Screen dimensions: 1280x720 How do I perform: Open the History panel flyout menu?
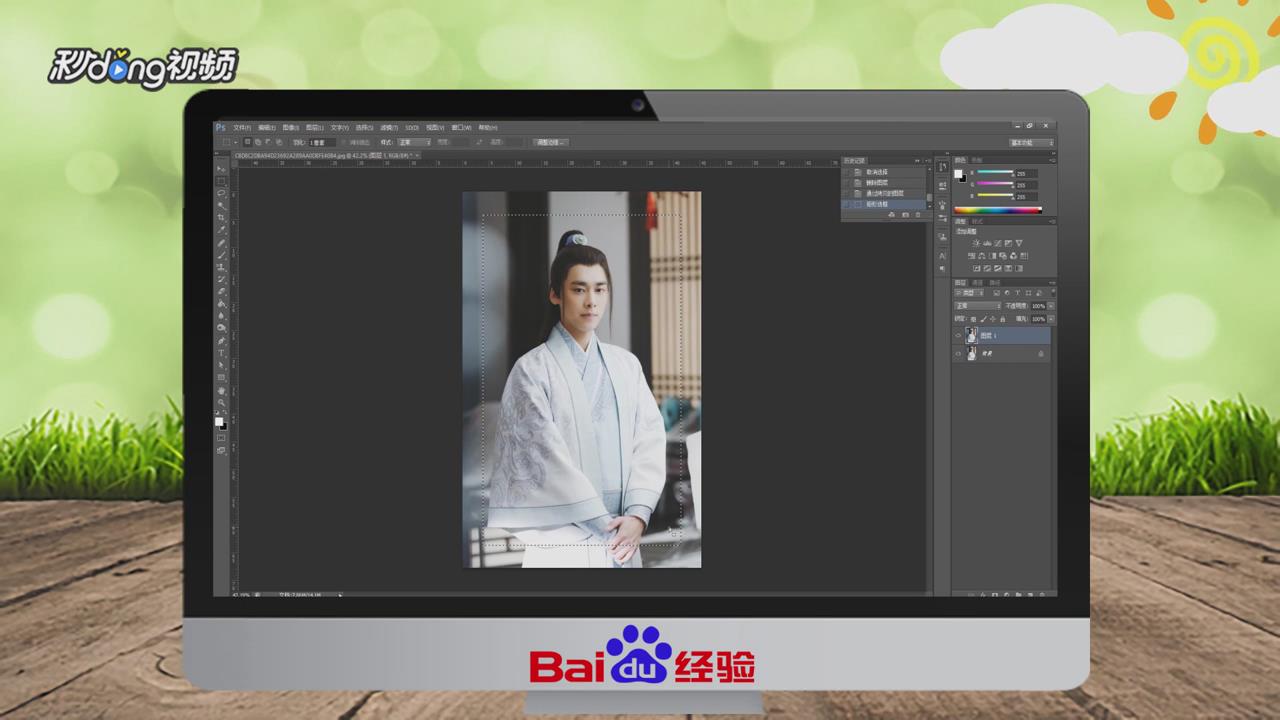(x=929, y=160)
